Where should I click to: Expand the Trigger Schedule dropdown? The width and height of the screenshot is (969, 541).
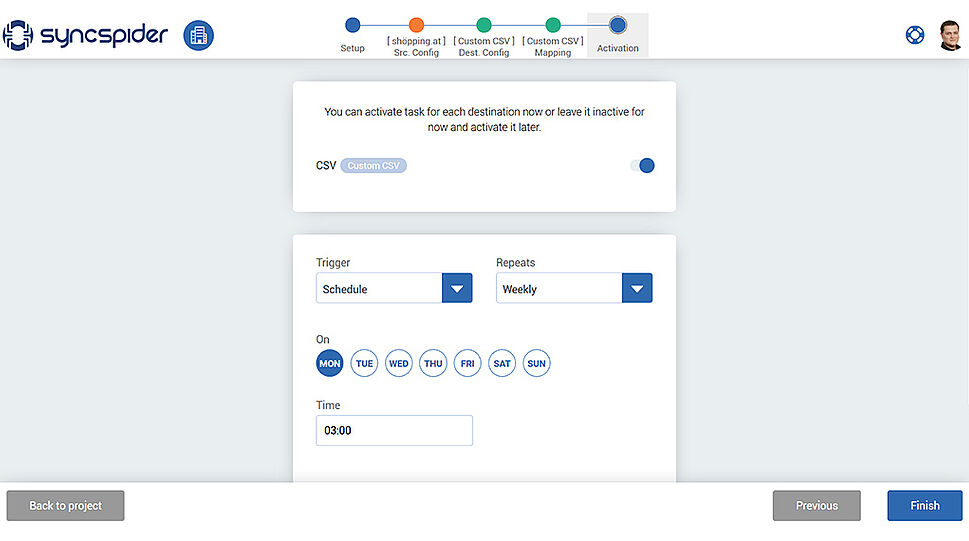394,288
